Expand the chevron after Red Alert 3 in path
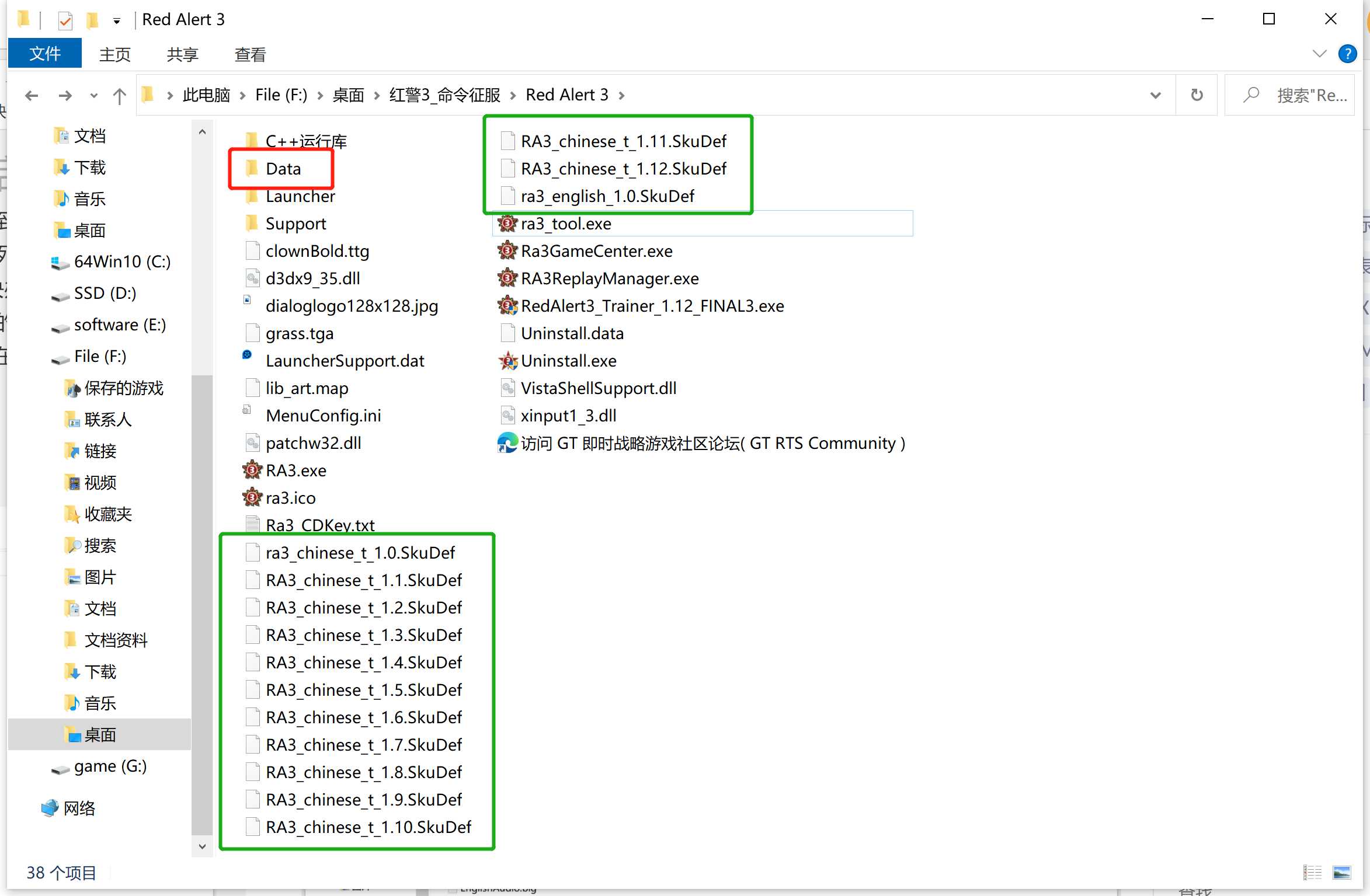The height and width of the screenshot is (896, 1370). pos(621,95)
